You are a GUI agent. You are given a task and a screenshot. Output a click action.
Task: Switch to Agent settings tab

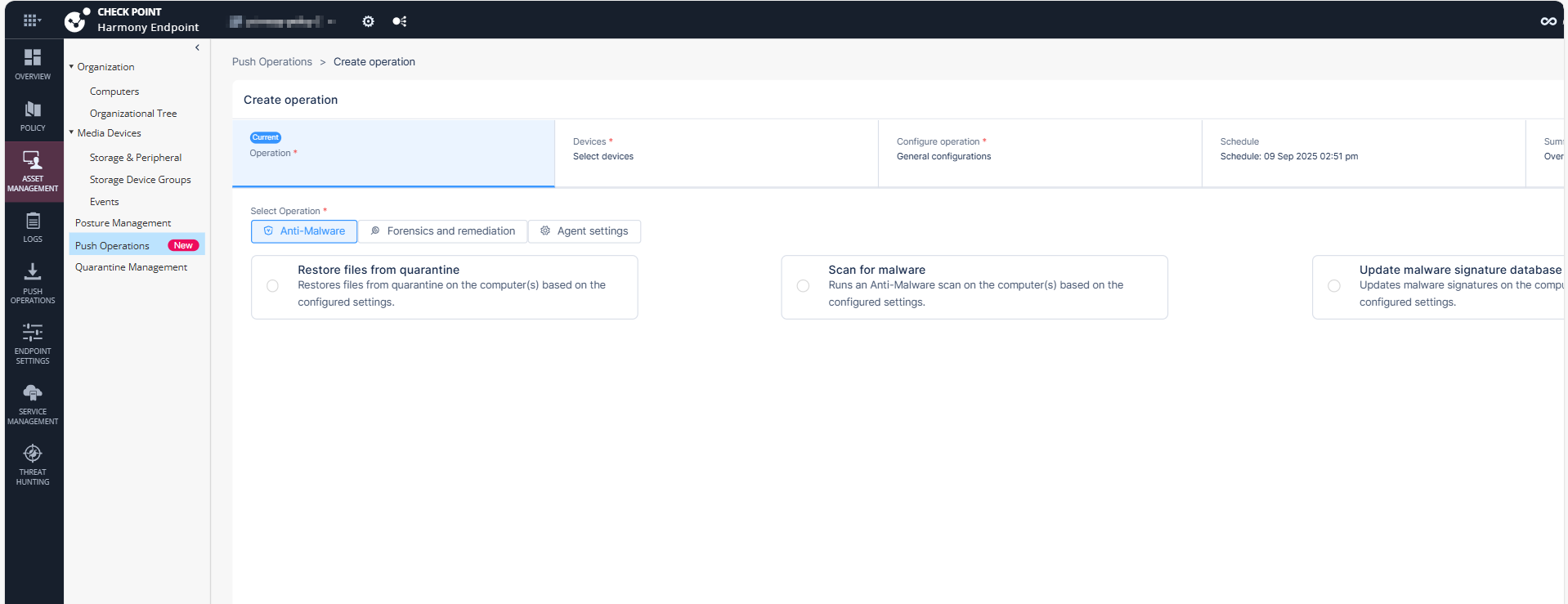pos(584,231)
